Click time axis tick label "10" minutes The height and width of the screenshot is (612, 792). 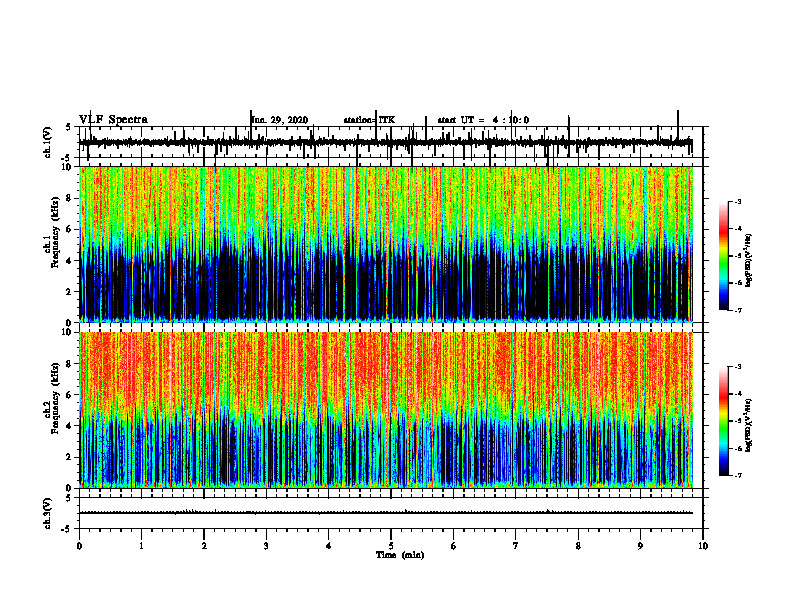[703, 546]
